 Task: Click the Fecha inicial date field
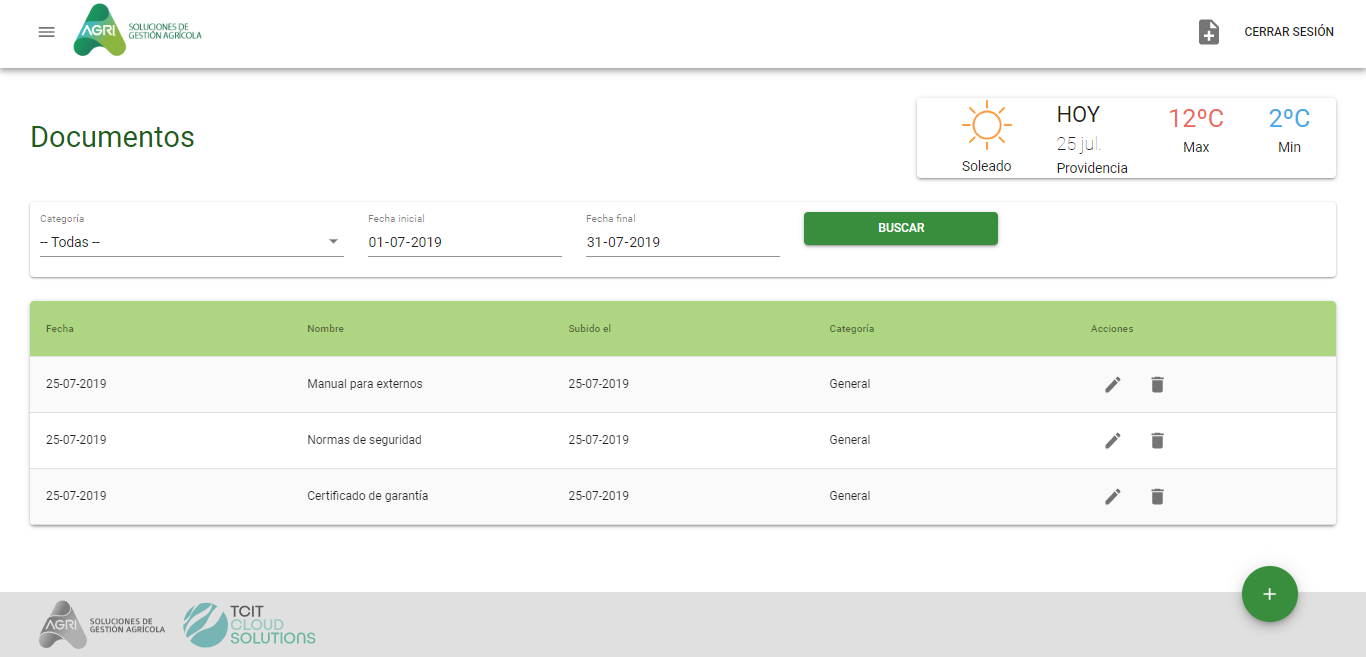click(x=464, y=242)
